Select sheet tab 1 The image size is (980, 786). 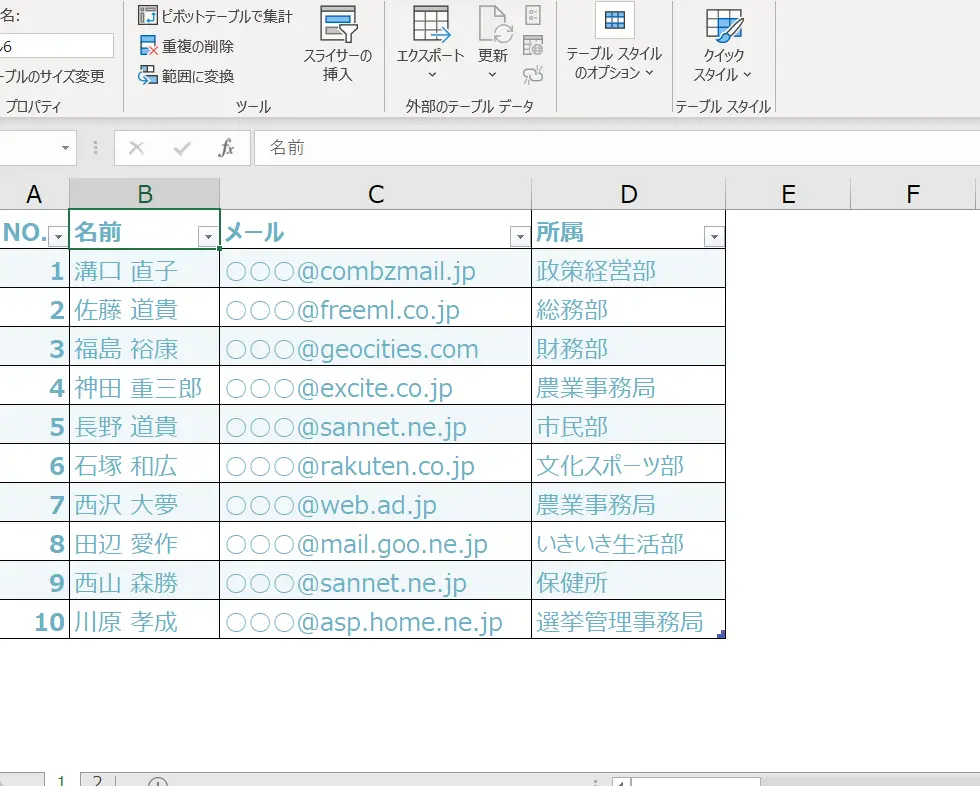point(60,780)
